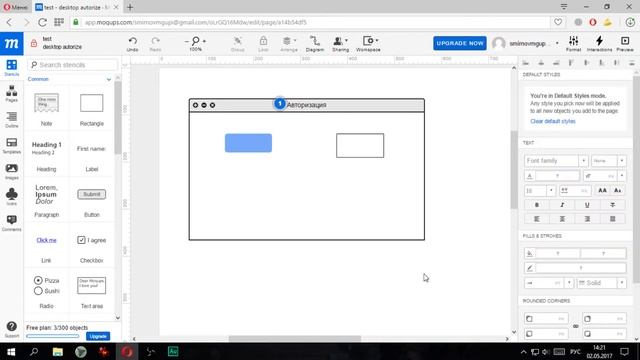The width and height of the screenshot is (640, 360).
Task: Open the Windows Start menu
Action: (11, 351)
